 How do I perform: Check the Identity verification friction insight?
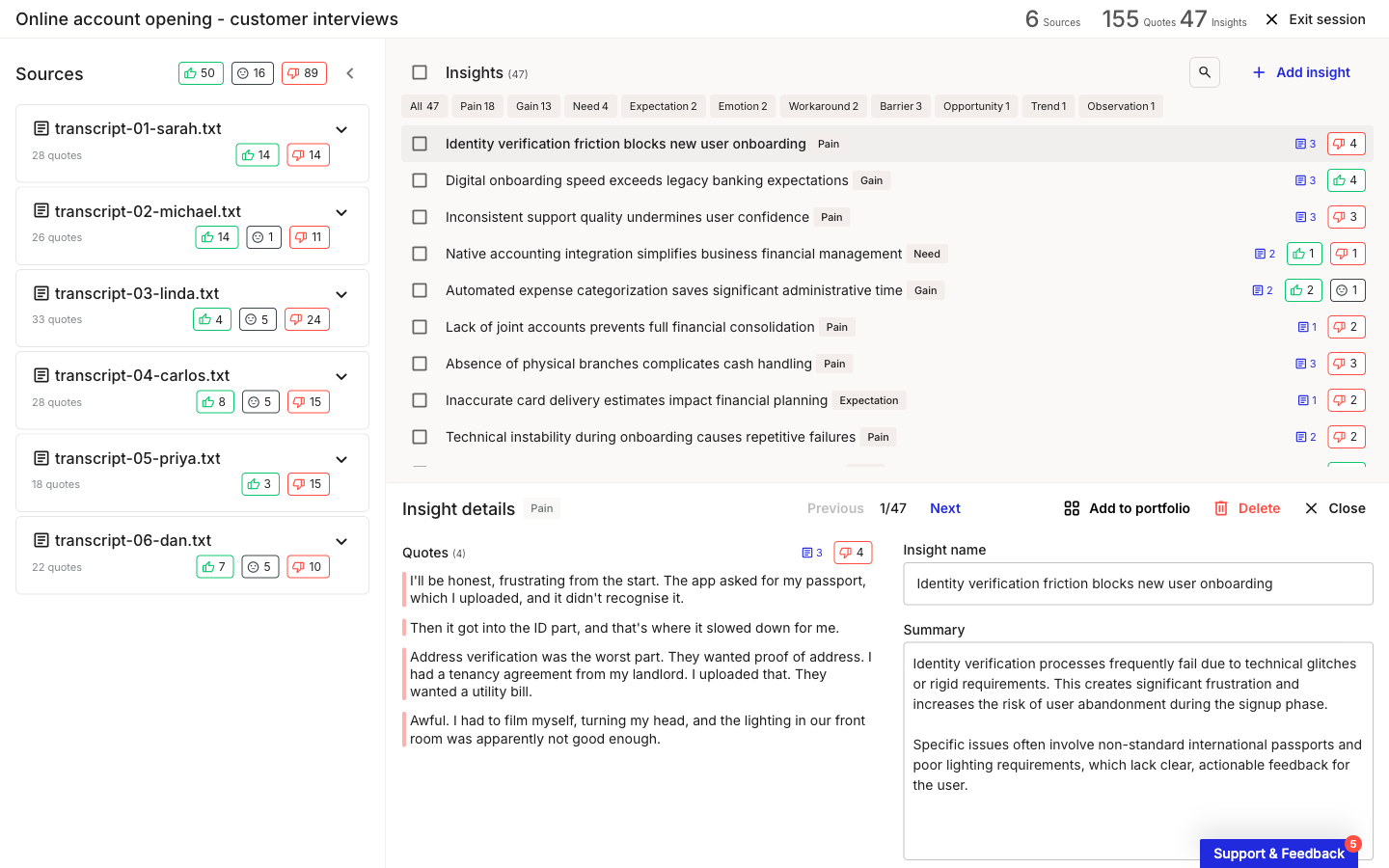[420, 144]
